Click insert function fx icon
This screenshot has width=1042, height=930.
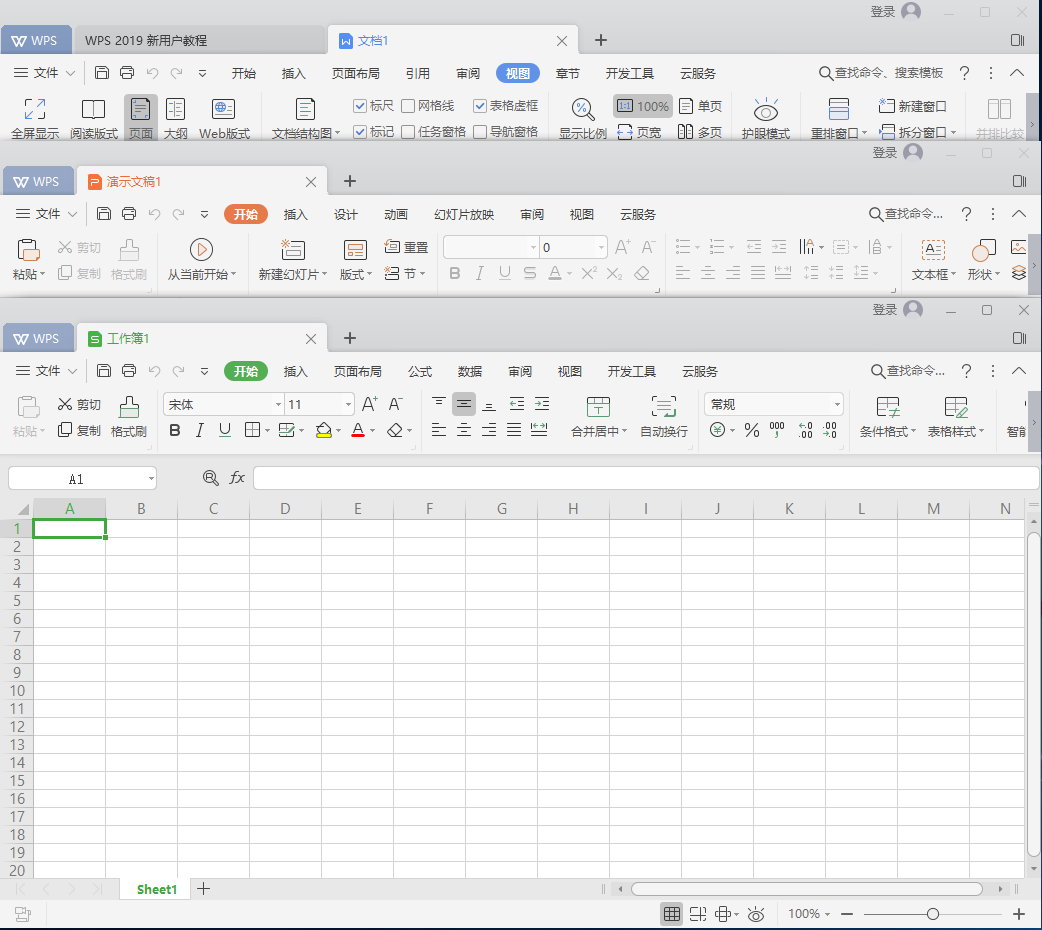click(x=237, y=477)
